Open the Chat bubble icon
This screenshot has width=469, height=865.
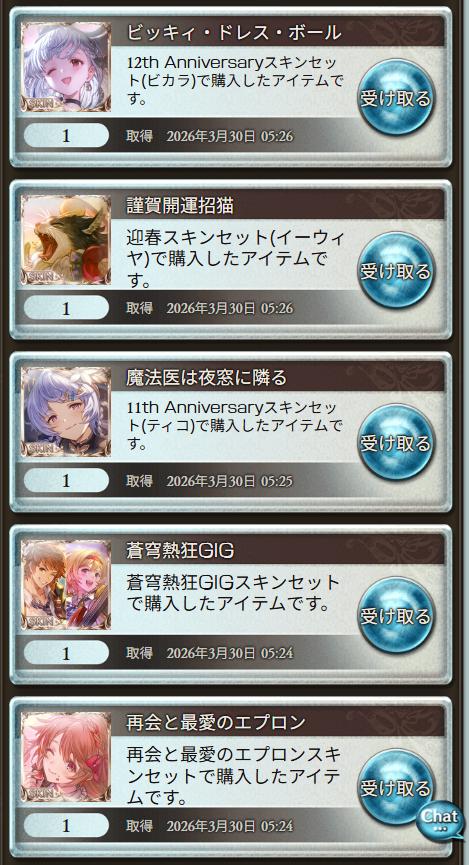(x=440, y=819)
